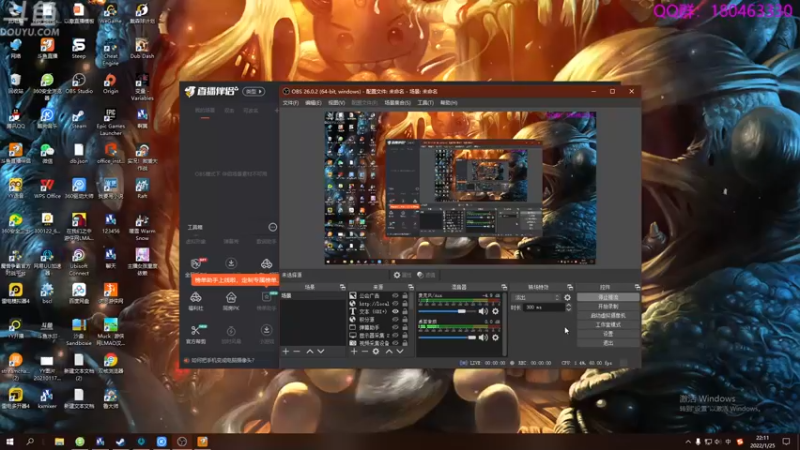
Task: Open source properties gear in sources toolbar
Action: click(376, 351)
